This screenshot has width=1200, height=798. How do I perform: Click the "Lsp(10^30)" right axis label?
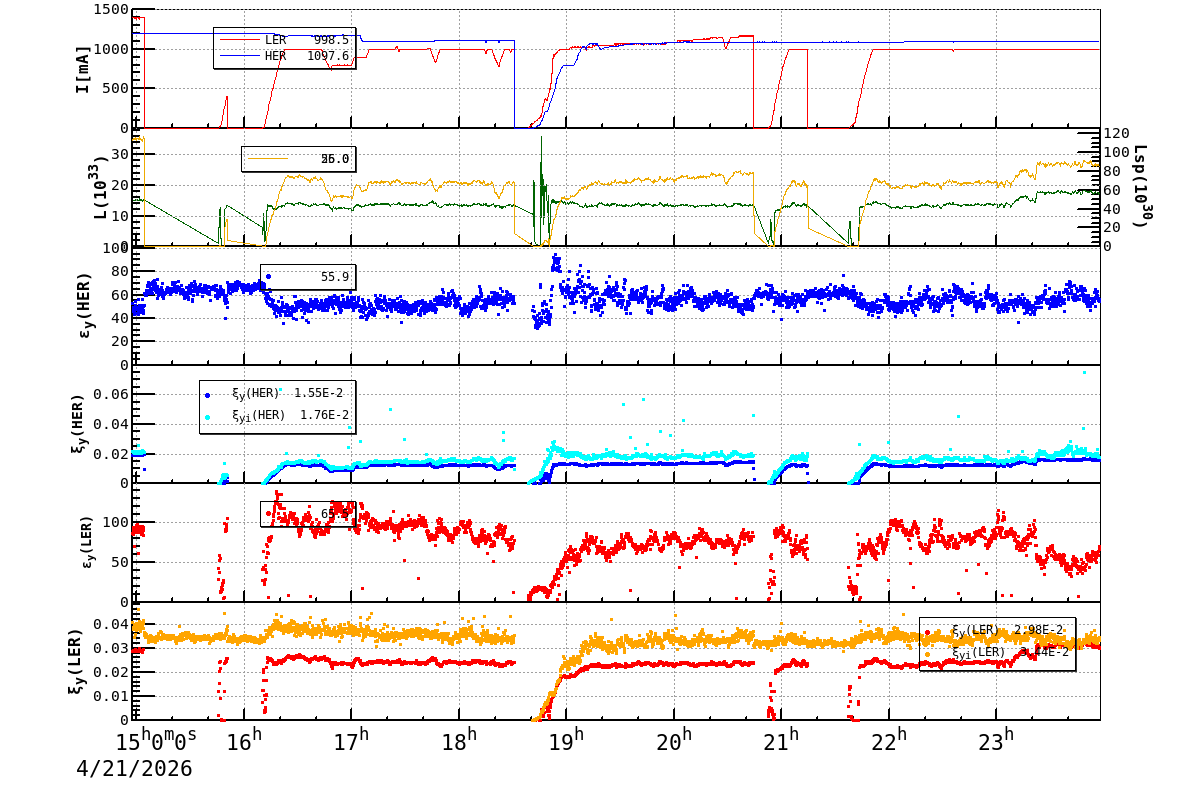pyautogui.click(x=1141, y=185)
